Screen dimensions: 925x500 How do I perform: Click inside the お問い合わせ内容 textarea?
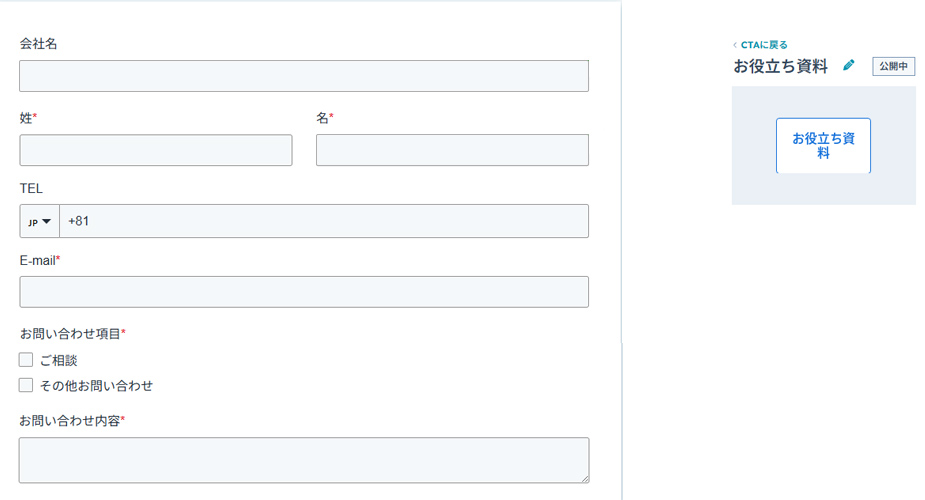(304, 460)
